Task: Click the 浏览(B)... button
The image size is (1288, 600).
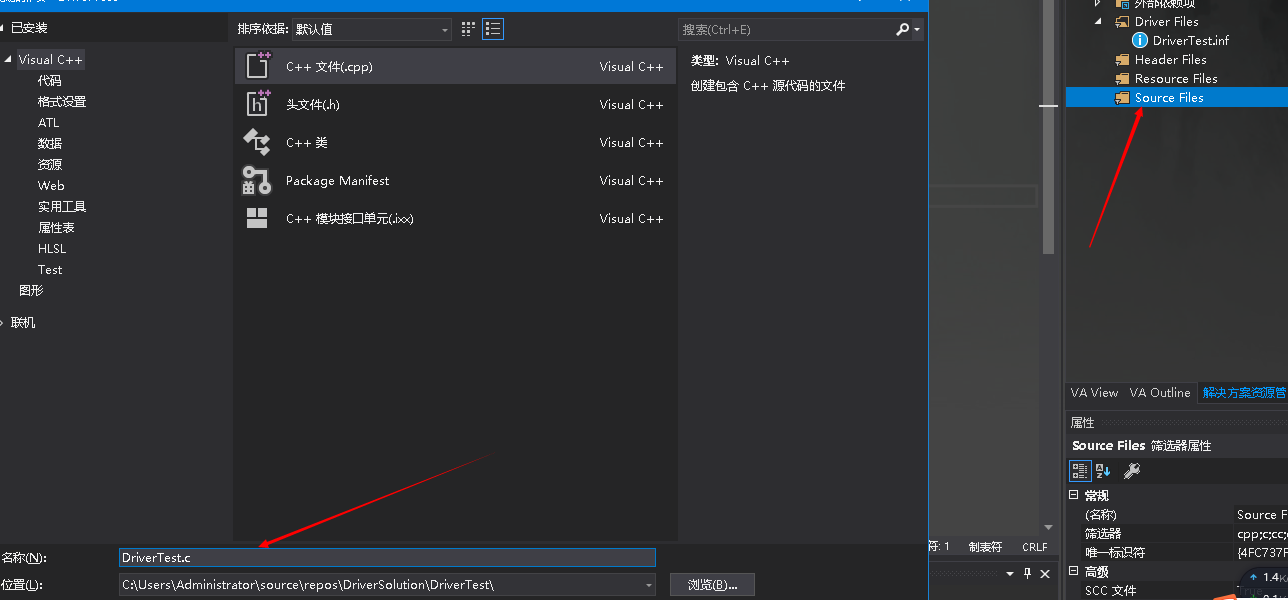Action: click(712, 585)
